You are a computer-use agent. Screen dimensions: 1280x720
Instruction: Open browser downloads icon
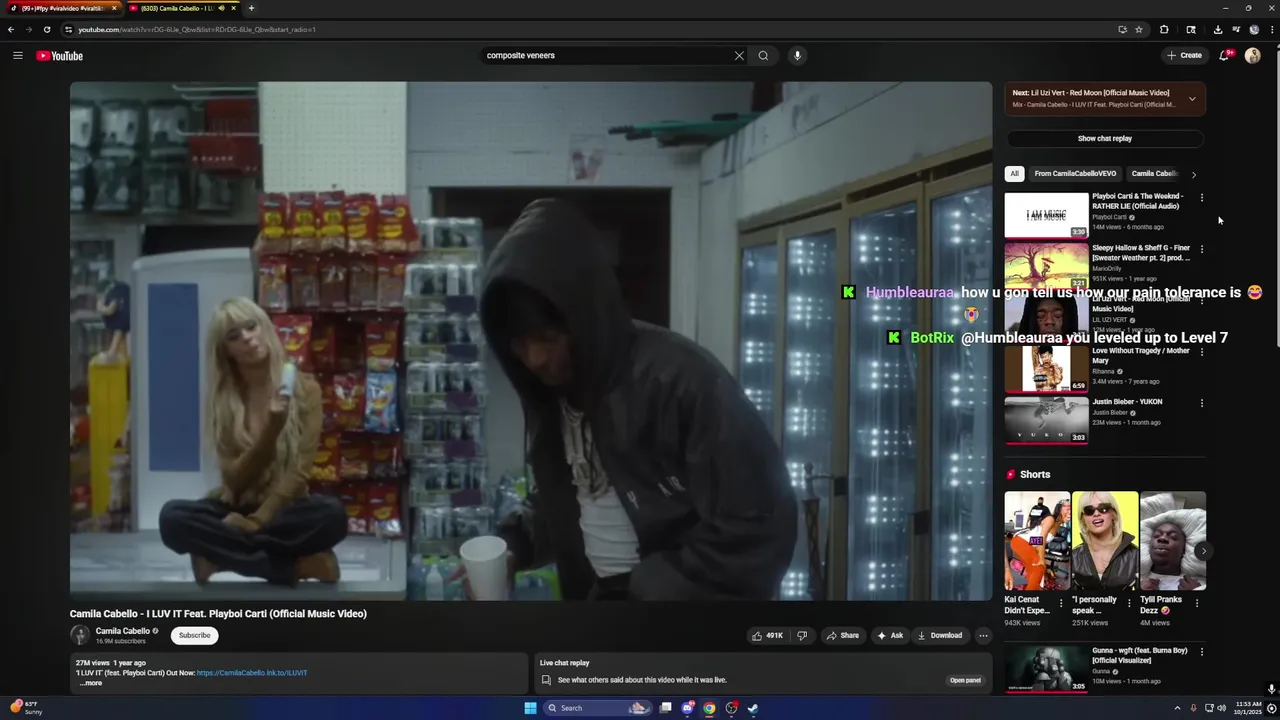point(1217,29)
